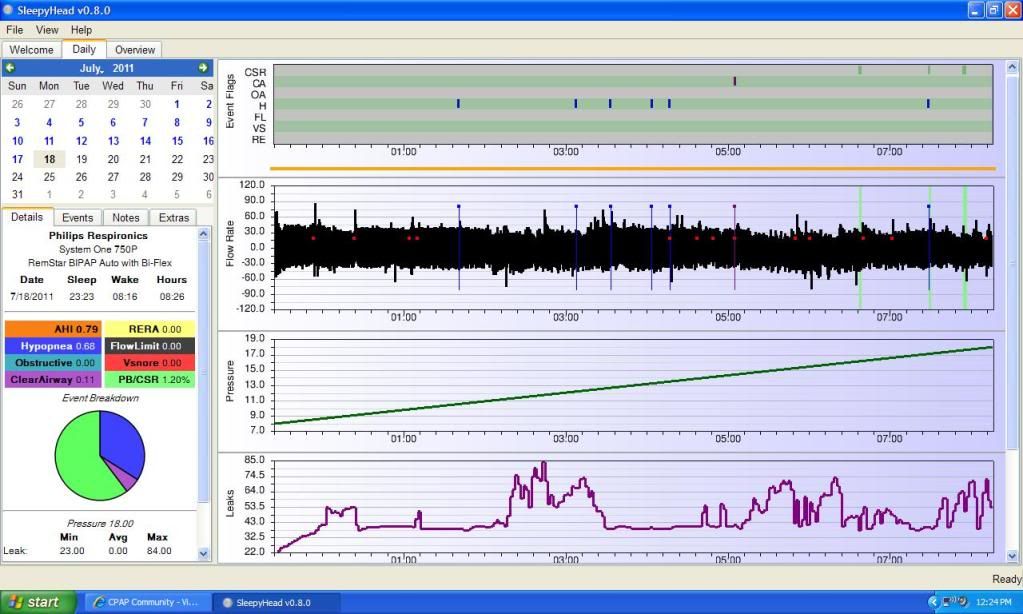The width and height of the screenshot is (1023, 614).
Task: Open the View menu
Action: click(x=47, y=30)
